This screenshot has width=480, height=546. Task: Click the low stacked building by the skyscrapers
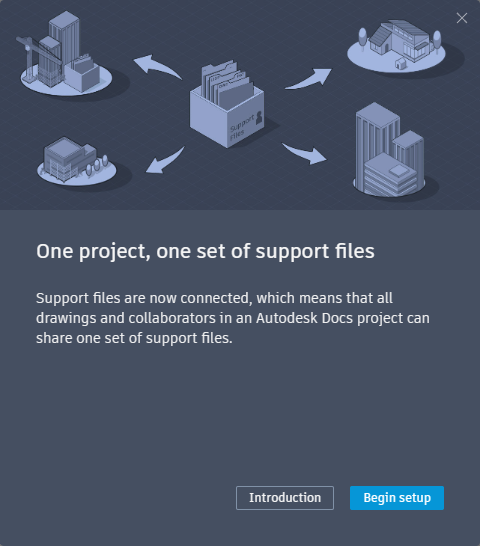390,174
